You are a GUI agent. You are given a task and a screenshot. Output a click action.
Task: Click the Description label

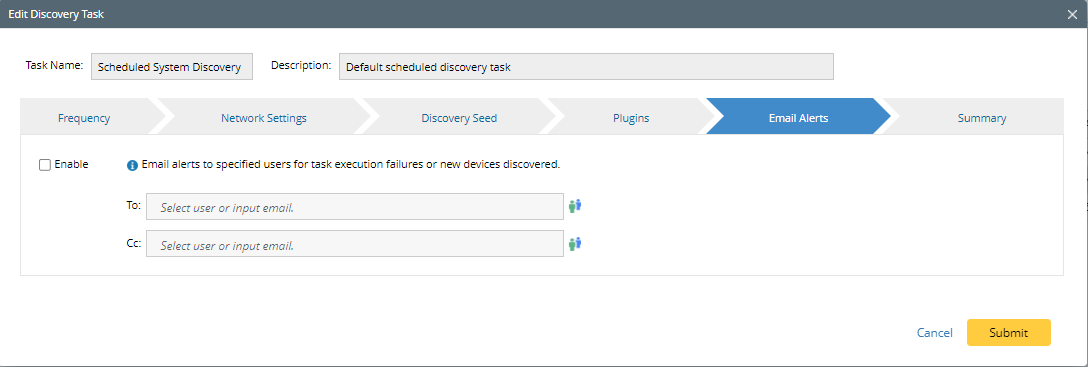301,65
